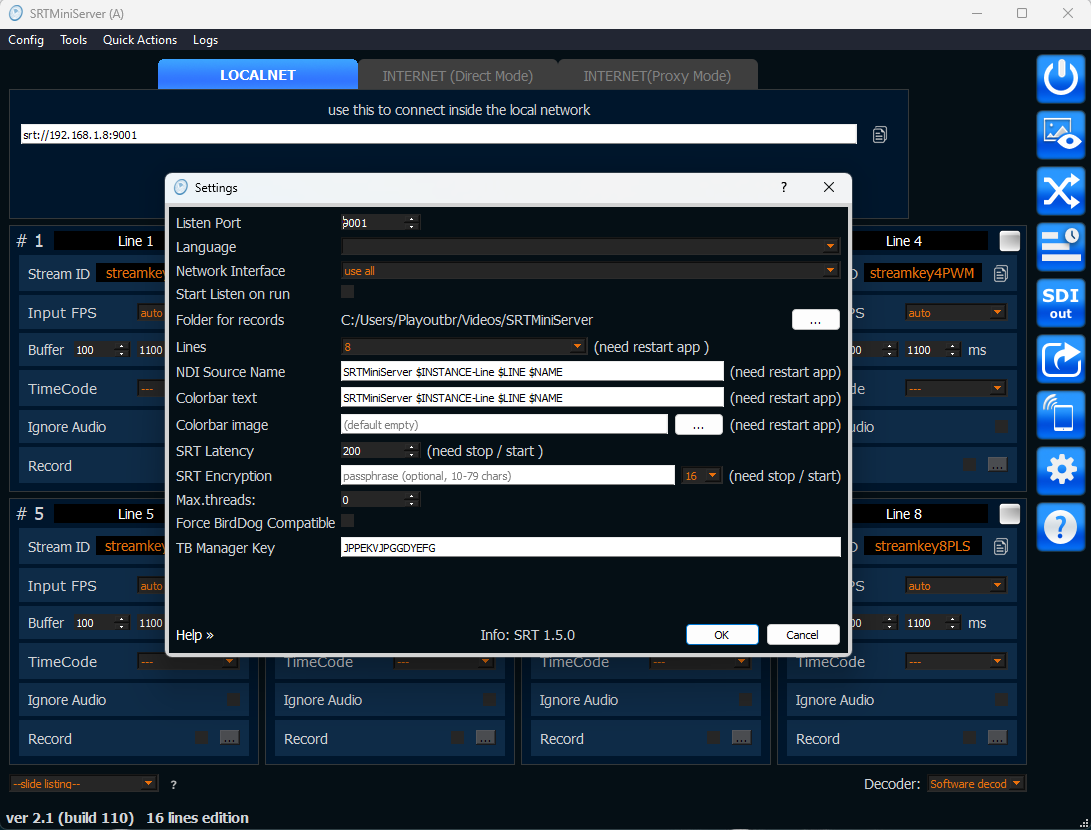This screenshot has width=1091, height=830.
Task: Open Line 4 TimeCode dropdown
Action: coord(955,388)
